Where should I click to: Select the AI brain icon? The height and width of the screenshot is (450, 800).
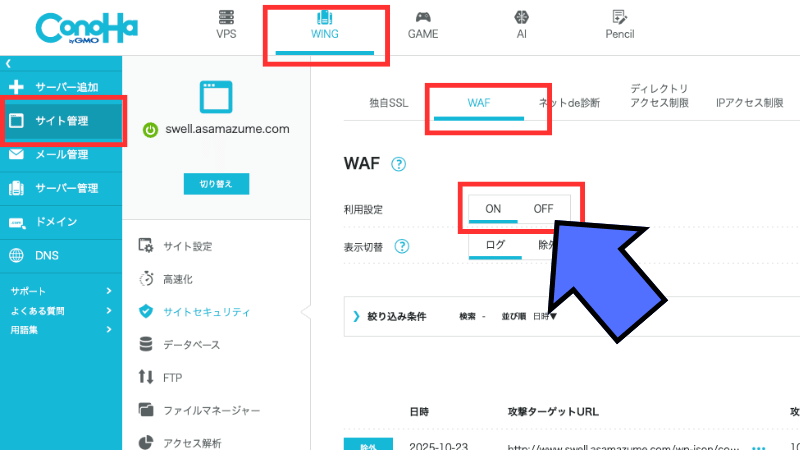521,18
